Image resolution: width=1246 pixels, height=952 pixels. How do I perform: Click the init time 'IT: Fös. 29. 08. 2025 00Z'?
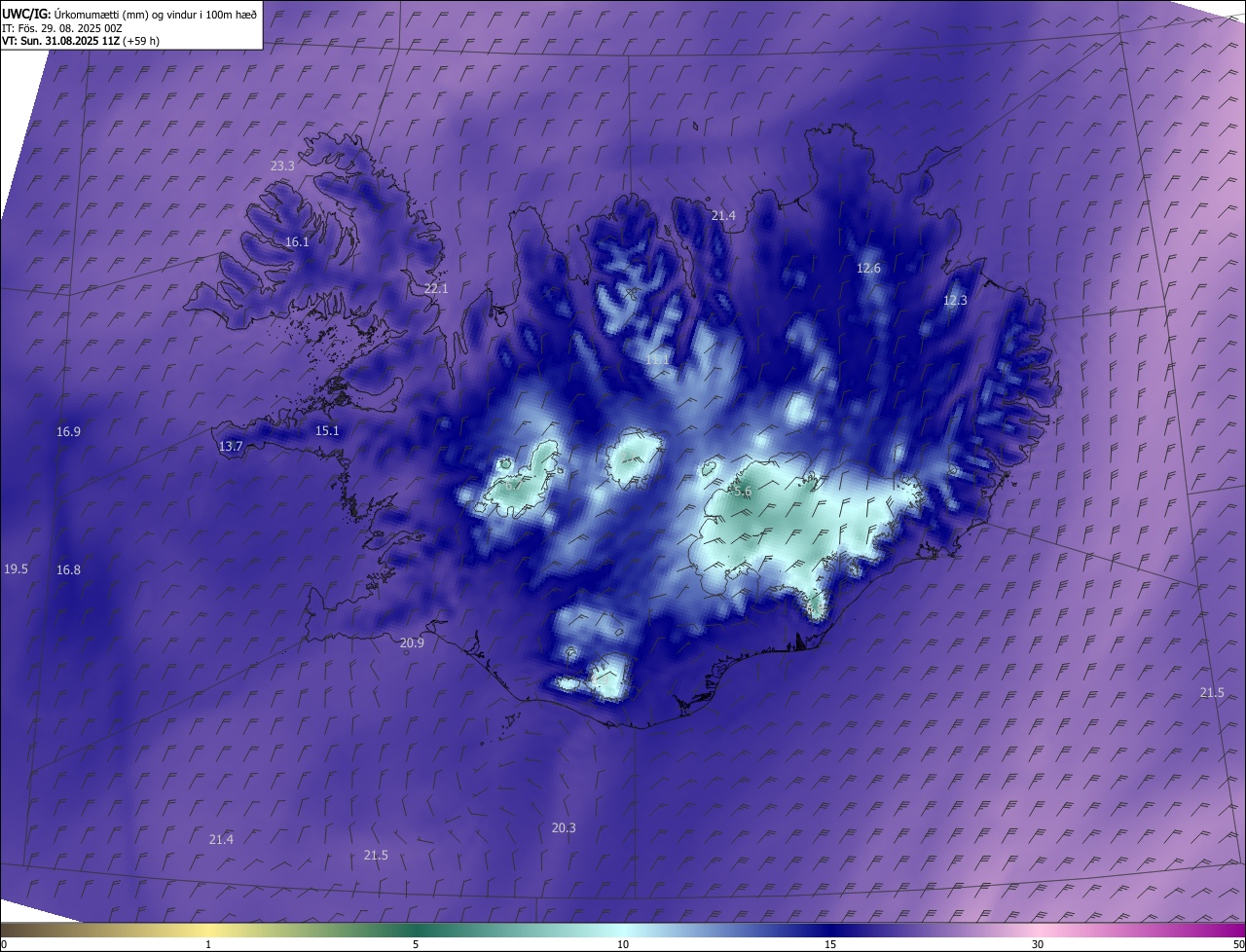62,28
